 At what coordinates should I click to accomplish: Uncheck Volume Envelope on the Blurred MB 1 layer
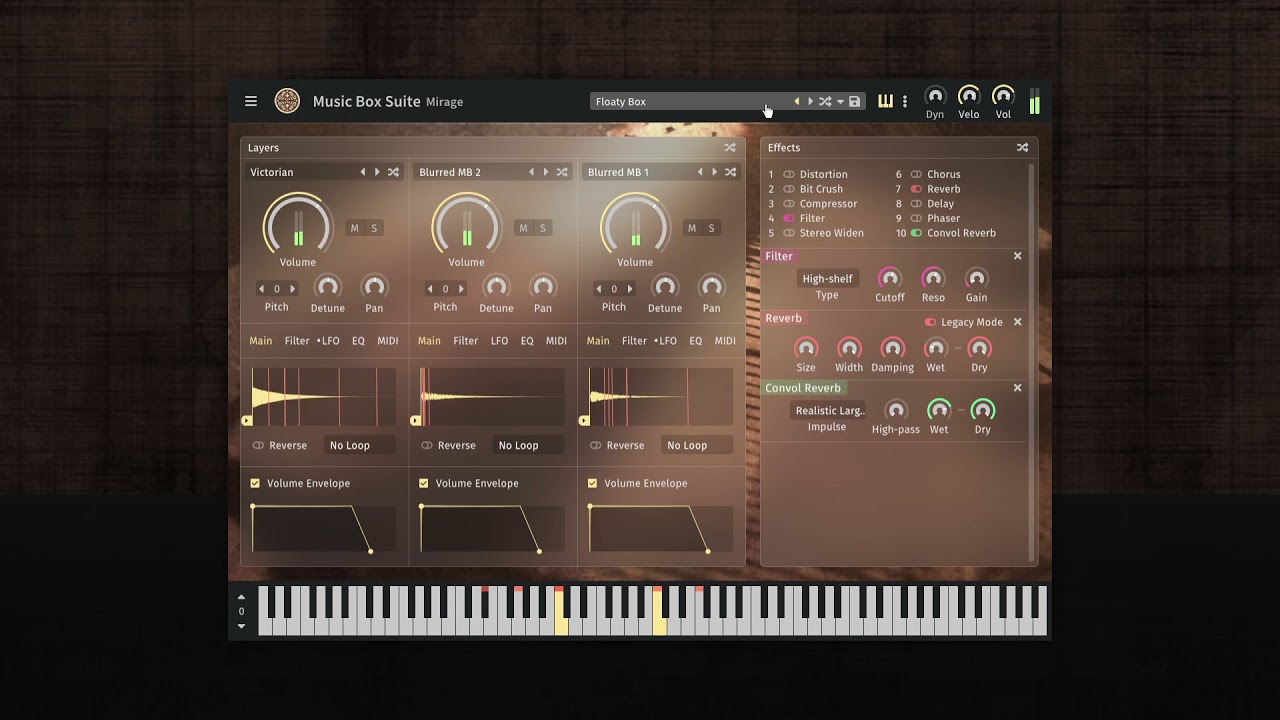[x=592, y=483]
